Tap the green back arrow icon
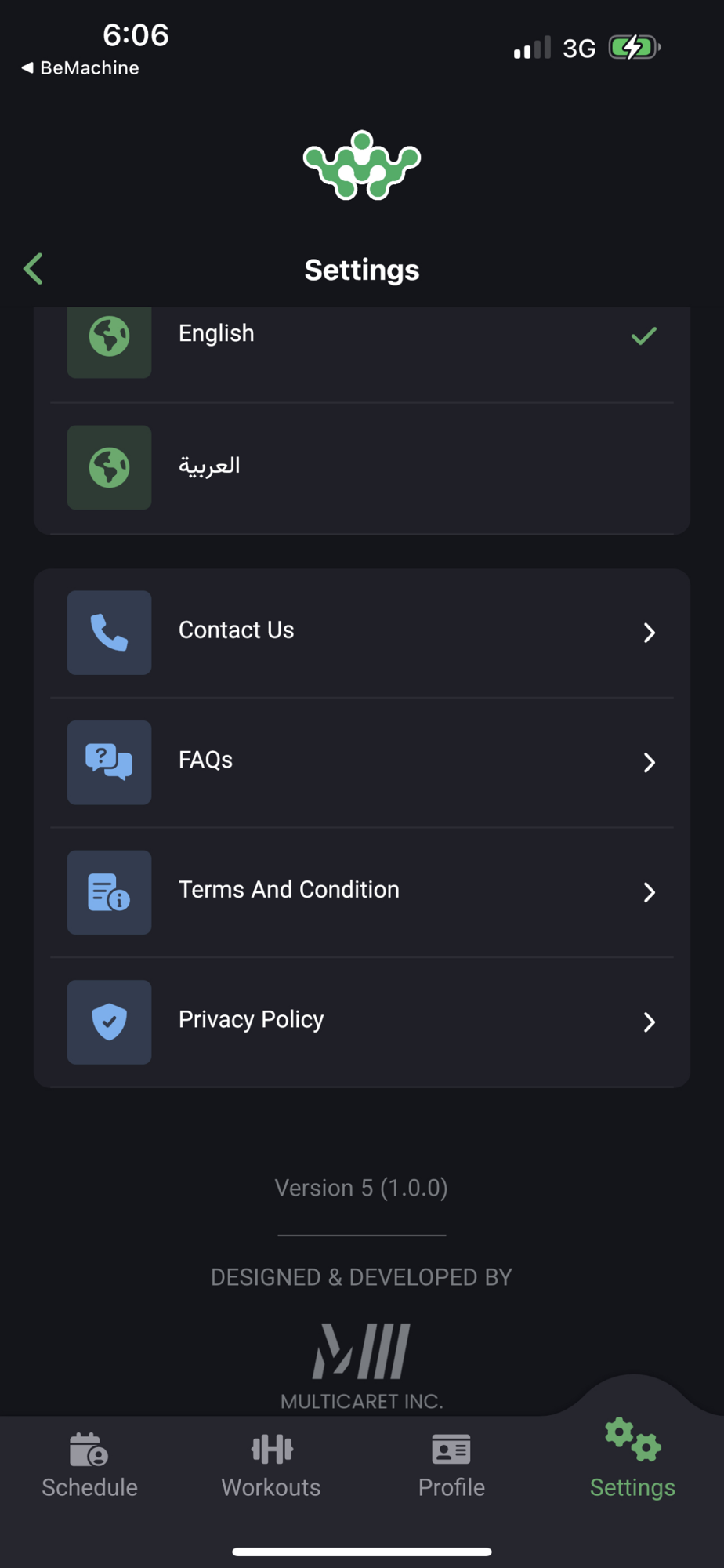This screenshot has width=724, height=1568. pos(33,269)
